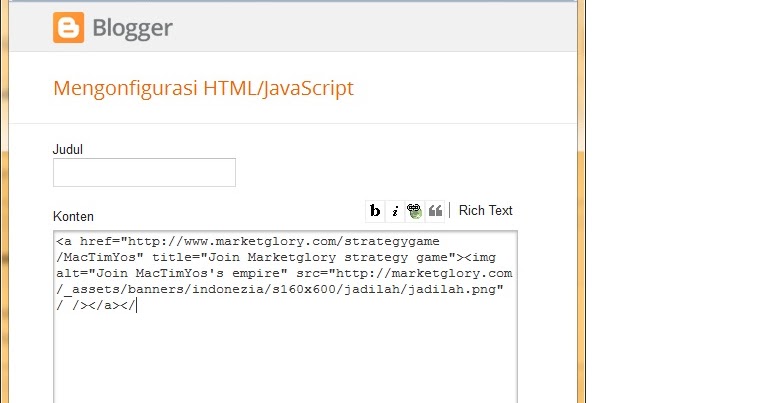
Task: Click the separator bar before Rich Text
Action: pos(450,211)
